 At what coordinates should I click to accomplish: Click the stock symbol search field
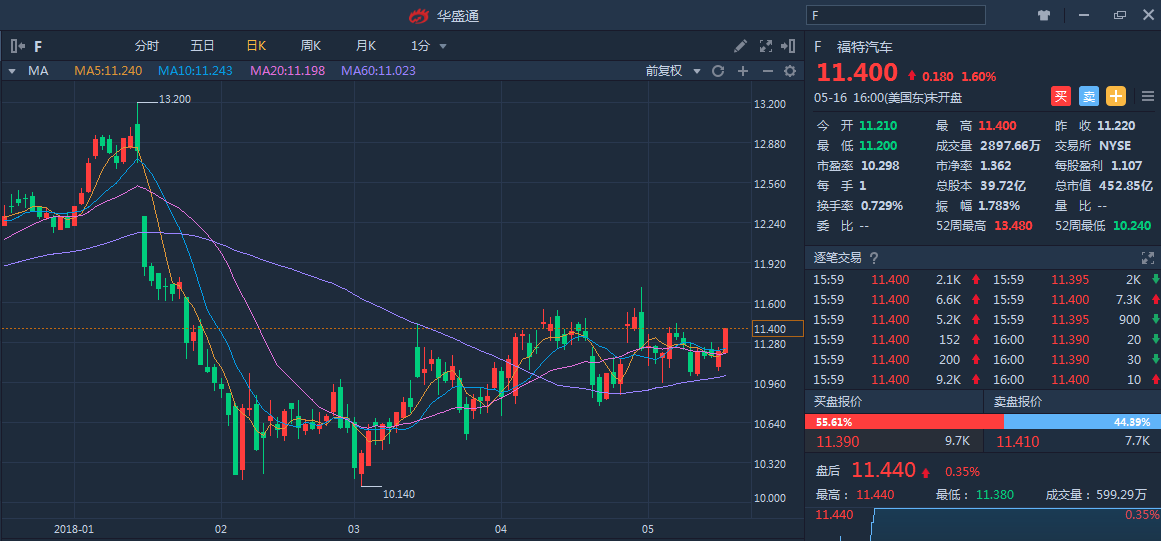[896, 15]
